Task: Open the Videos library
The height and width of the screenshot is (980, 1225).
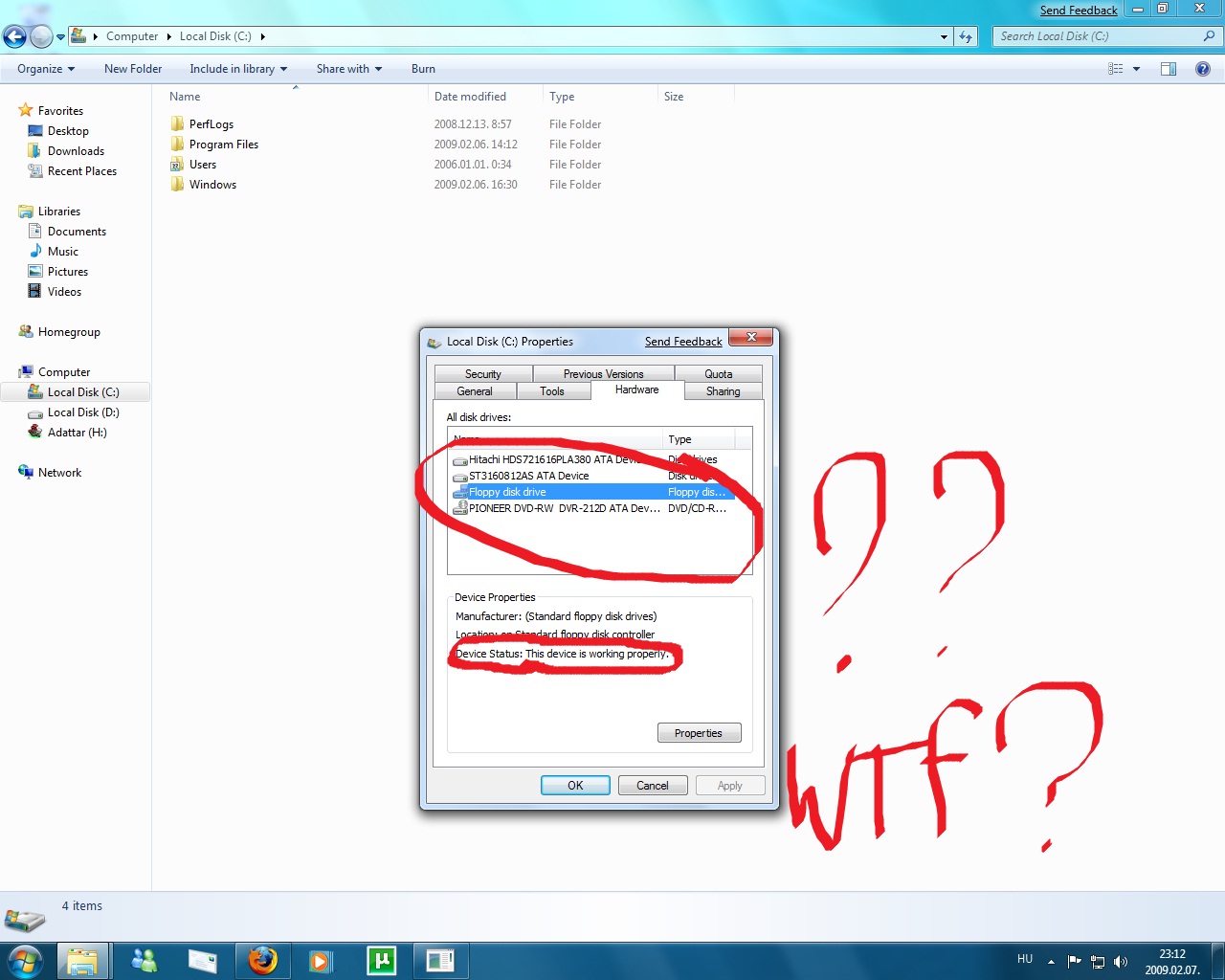Action: [64, 292]
